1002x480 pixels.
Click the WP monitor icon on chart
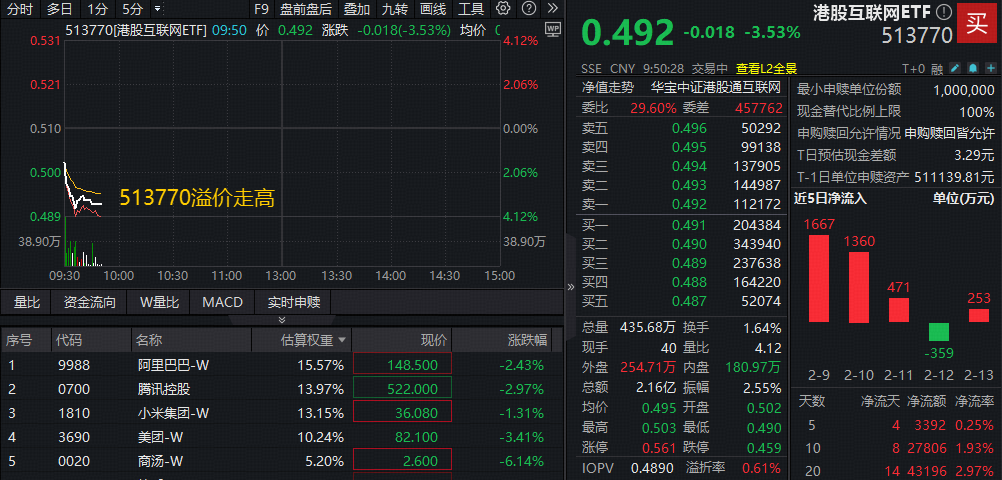(553, 30)
